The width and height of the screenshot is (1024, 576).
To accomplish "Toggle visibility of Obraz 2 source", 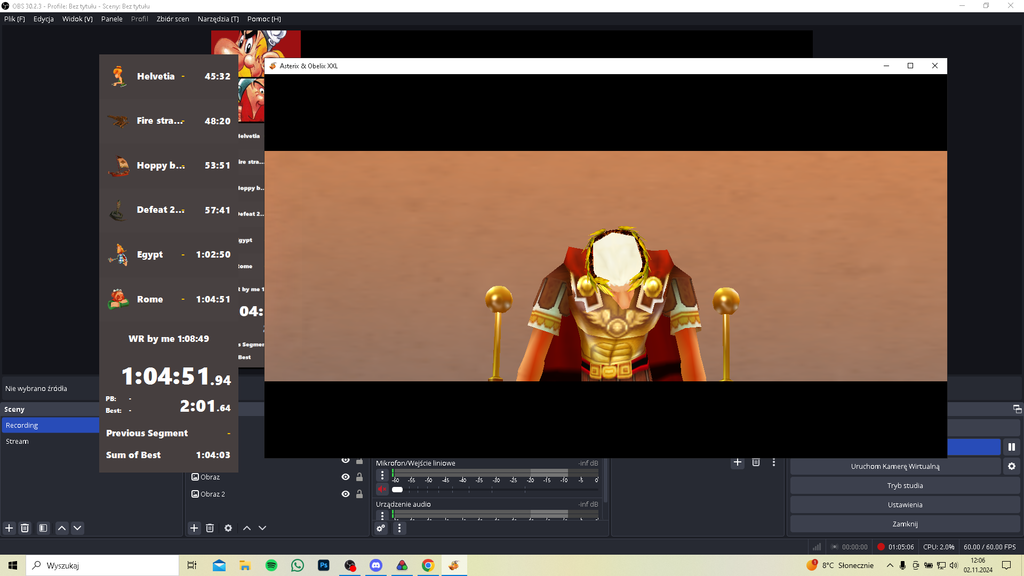I will point(345,494).
